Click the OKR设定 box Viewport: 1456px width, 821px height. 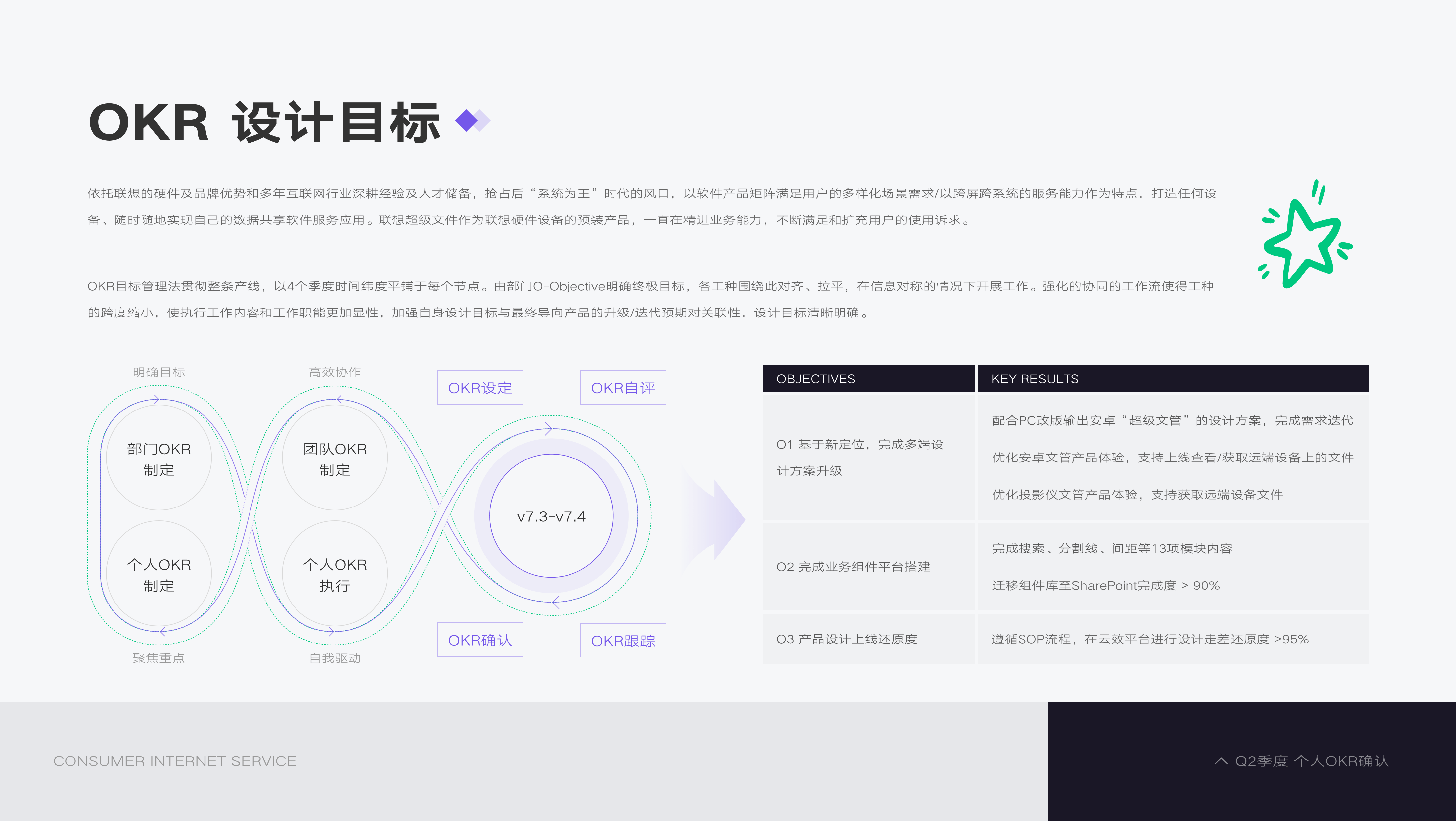coord(480,387)
